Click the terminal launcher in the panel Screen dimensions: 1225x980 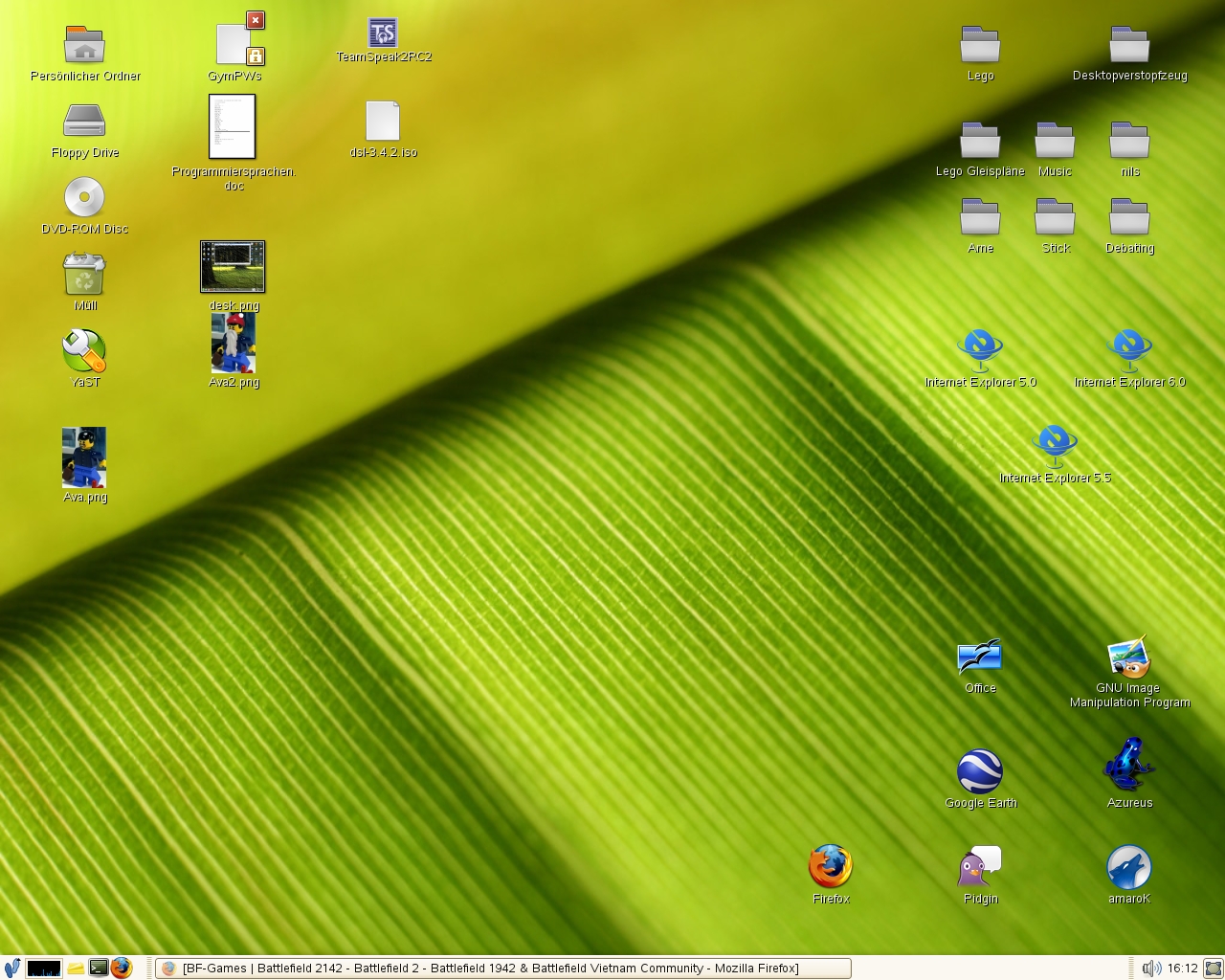pyautogui.click(x=98, y=968)
